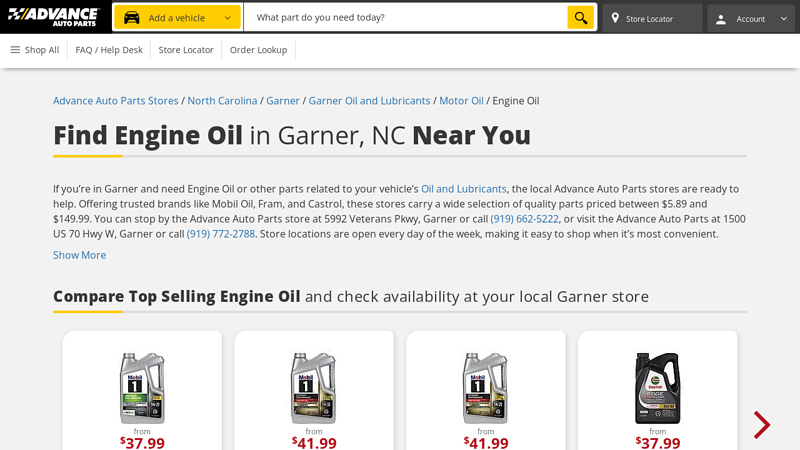Call the (919) 662-5222 phone link
The width and height of the screenshot is (800, 450).
pyautogui.click(x=524, y=219)
